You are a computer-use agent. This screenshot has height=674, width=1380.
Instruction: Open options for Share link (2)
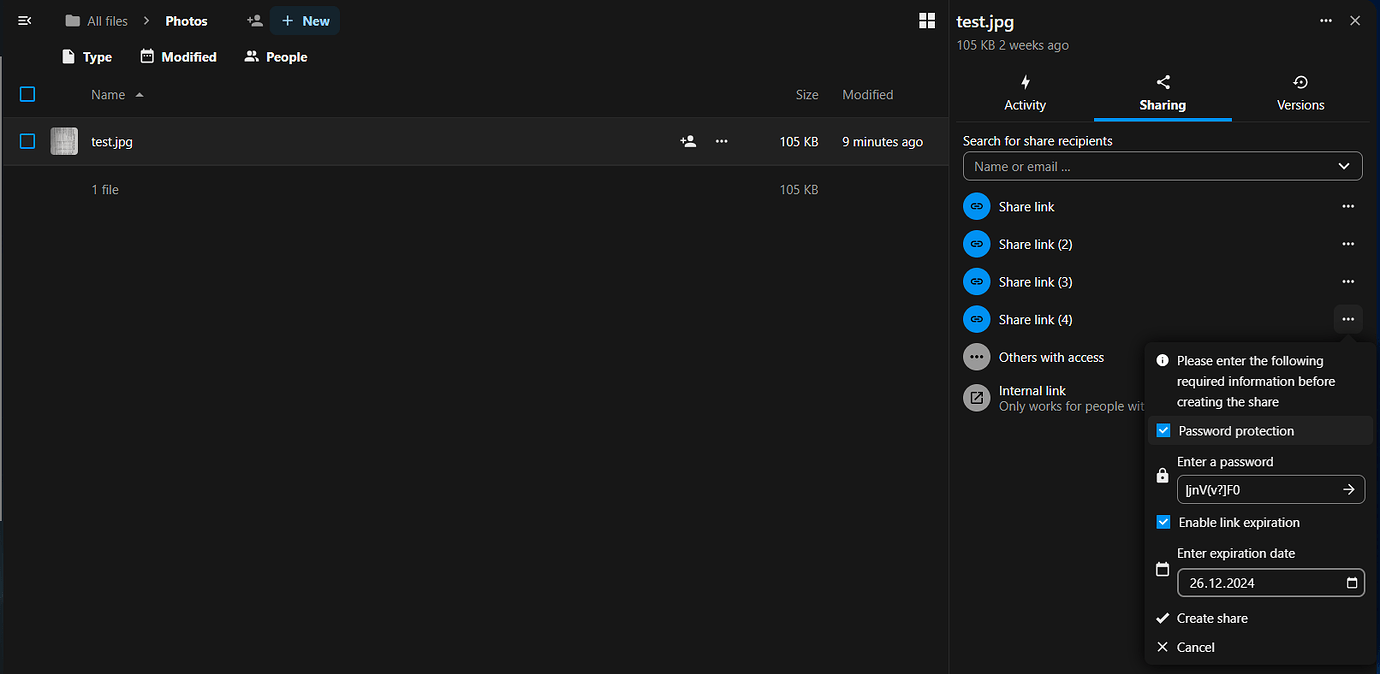click(1348, 244)
